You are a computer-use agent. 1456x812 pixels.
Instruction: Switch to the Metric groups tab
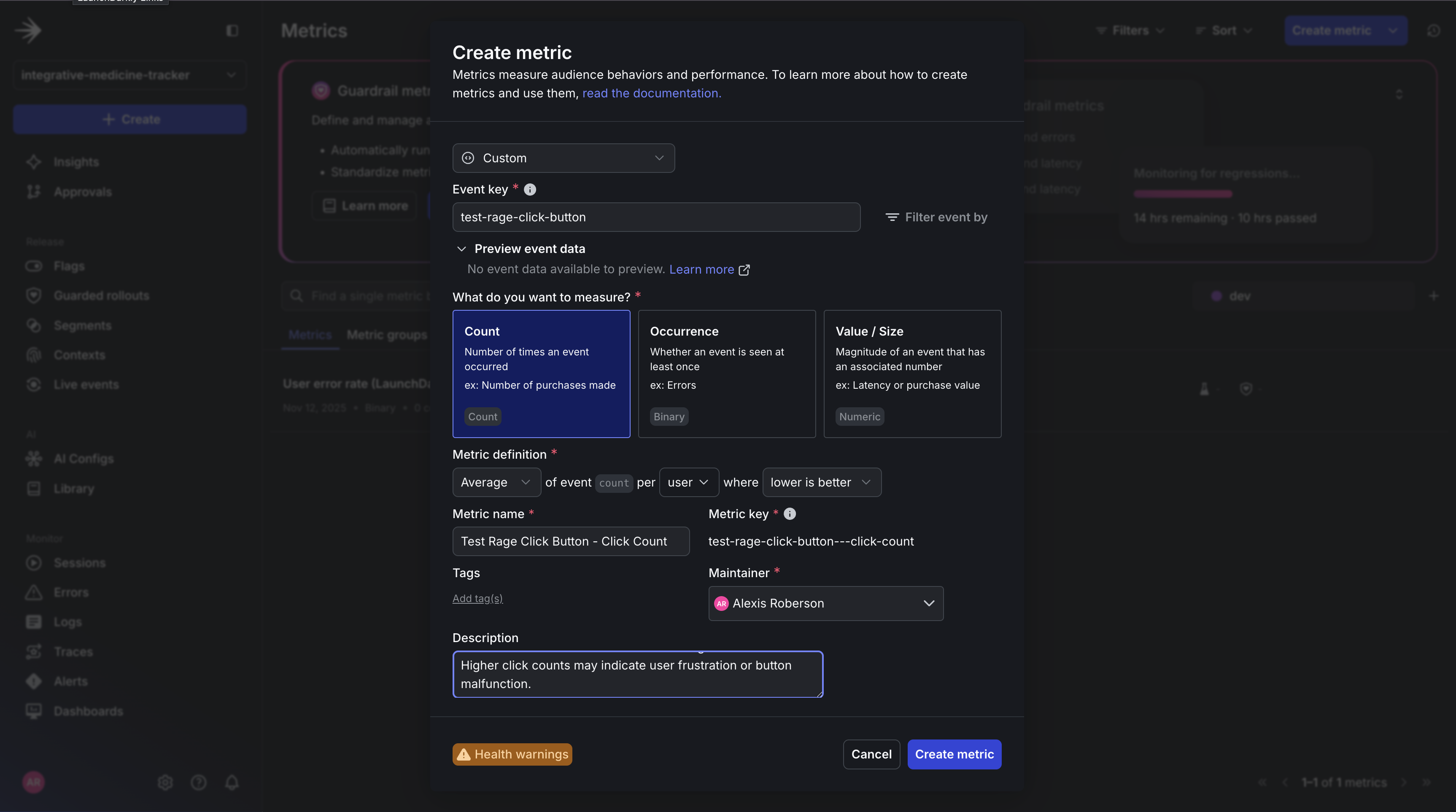pos(387,334)
